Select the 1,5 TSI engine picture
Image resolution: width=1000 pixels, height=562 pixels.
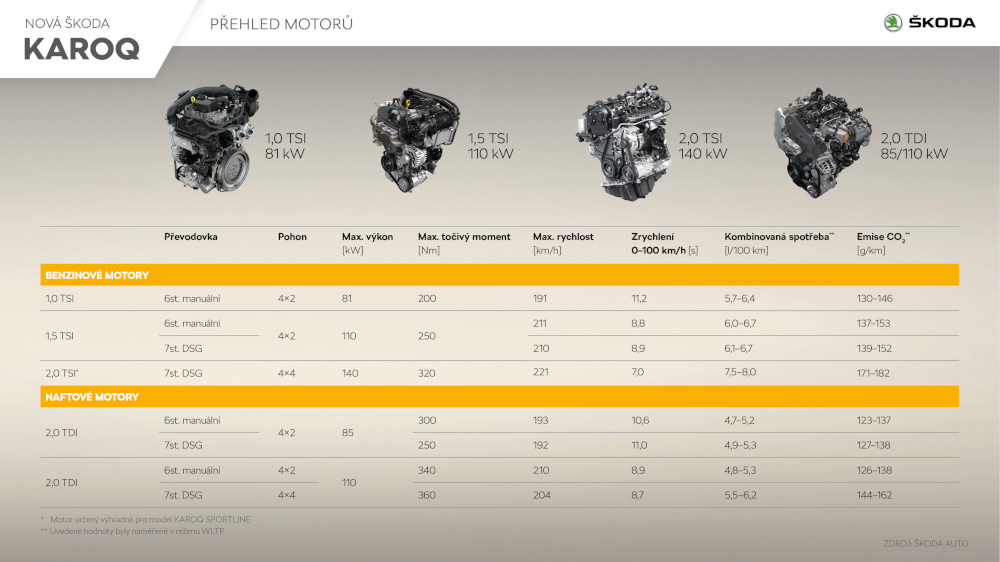pyautogui.click(x=415, y=140)
